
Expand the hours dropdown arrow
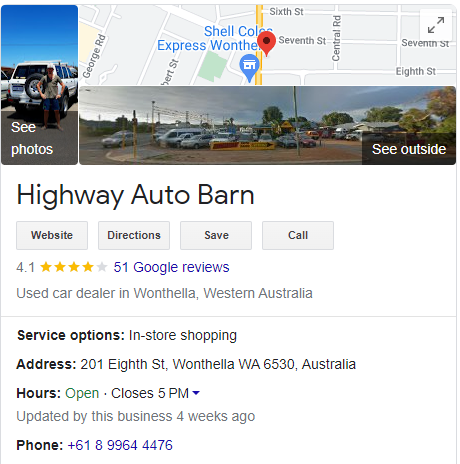click(196, 393)
